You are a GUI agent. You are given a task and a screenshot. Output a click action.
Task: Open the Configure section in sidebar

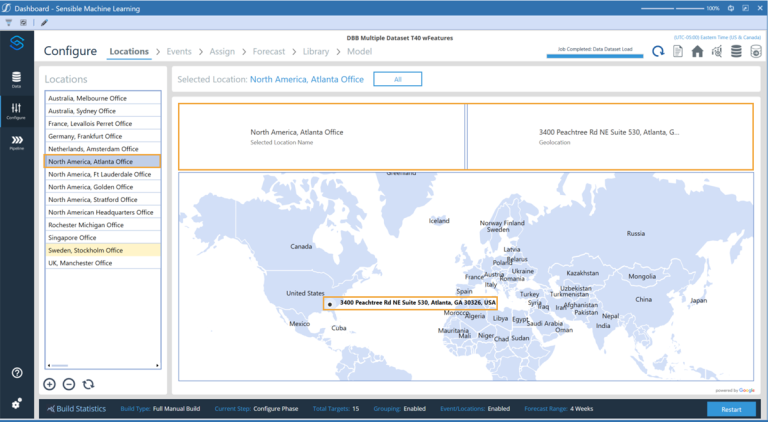17,112
